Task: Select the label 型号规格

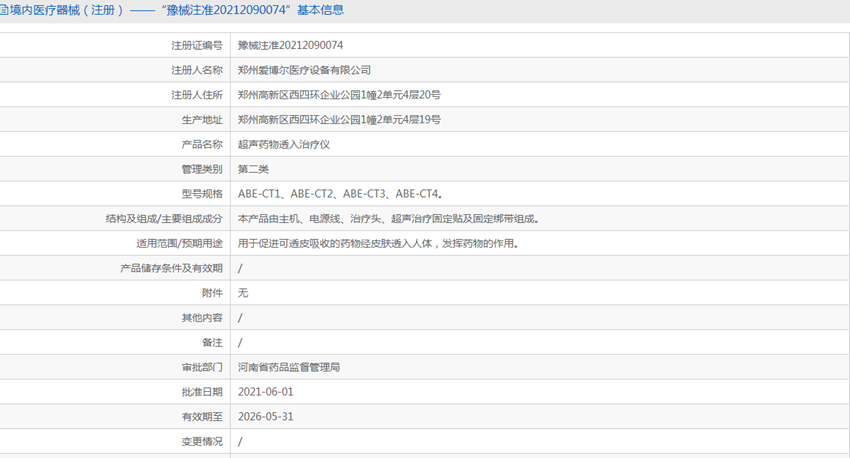Action: pyautogui.click(x=202, y=194)
